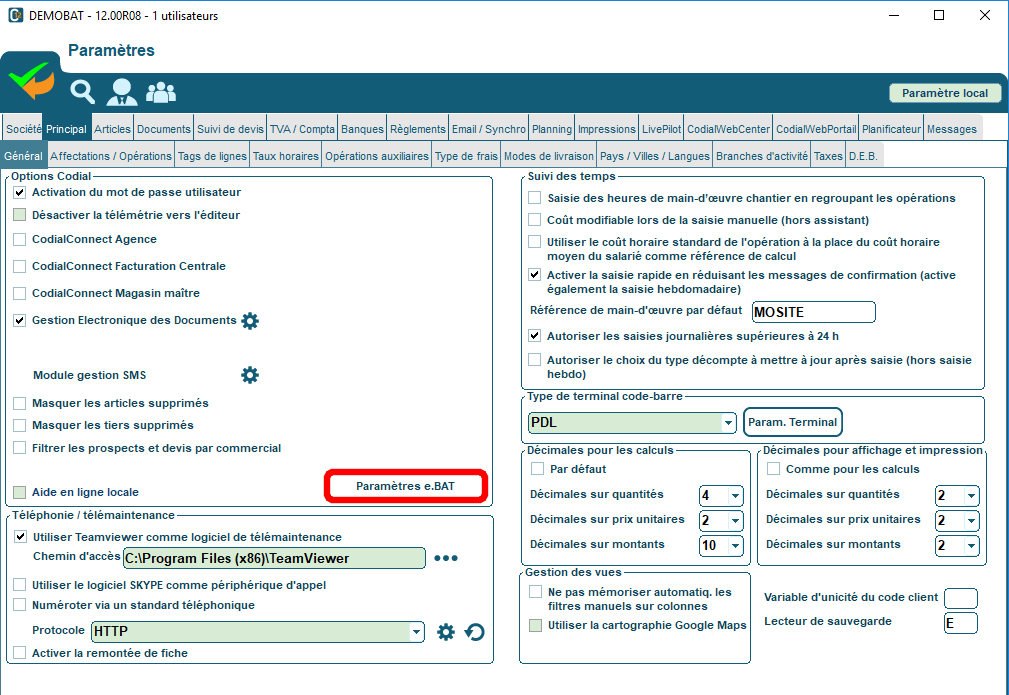
Task: Switch to the TVA / Compta tab
Action: (302, 129)
